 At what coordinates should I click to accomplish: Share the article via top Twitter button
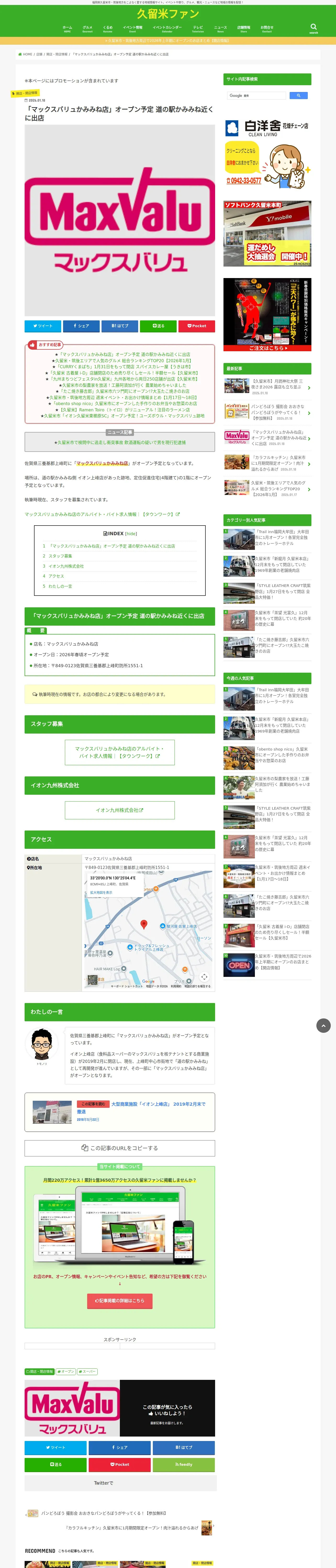coord(43,326)
